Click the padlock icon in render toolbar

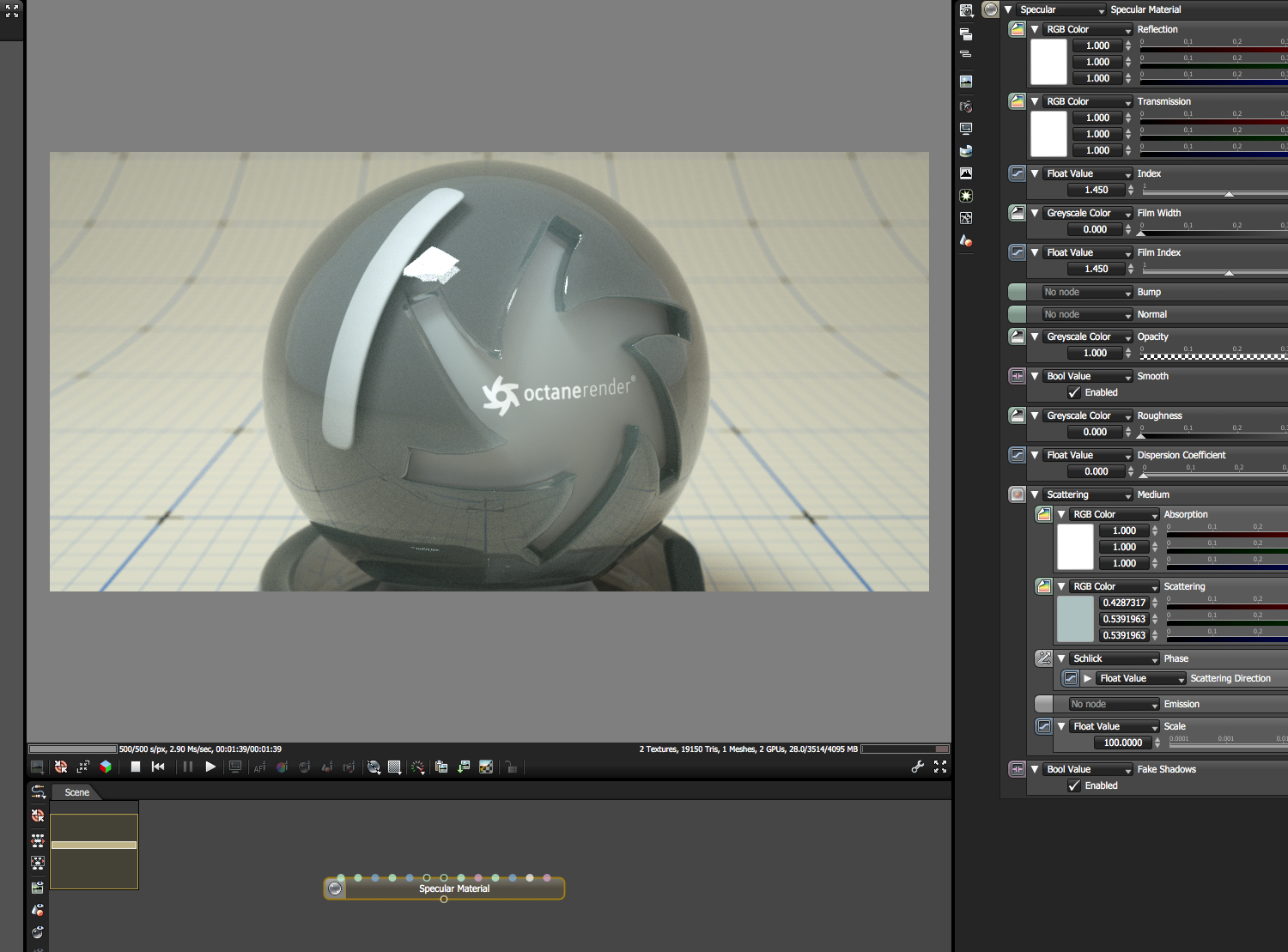[511, 767]
